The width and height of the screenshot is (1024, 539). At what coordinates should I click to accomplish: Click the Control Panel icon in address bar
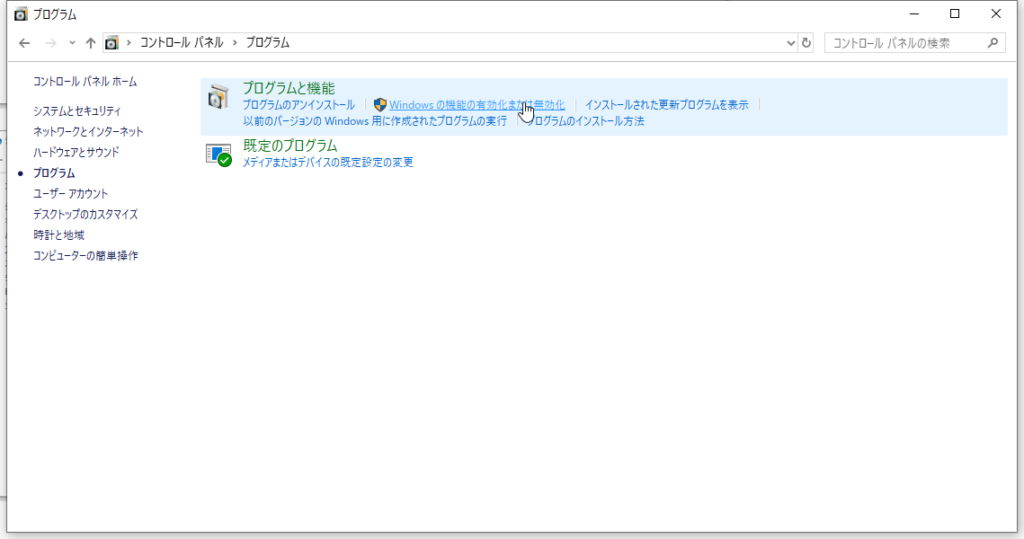(x=112, y=43)
